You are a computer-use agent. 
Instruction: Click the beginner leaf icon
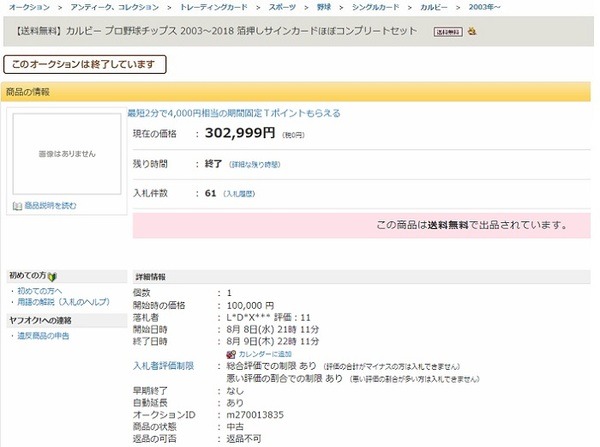52,276
